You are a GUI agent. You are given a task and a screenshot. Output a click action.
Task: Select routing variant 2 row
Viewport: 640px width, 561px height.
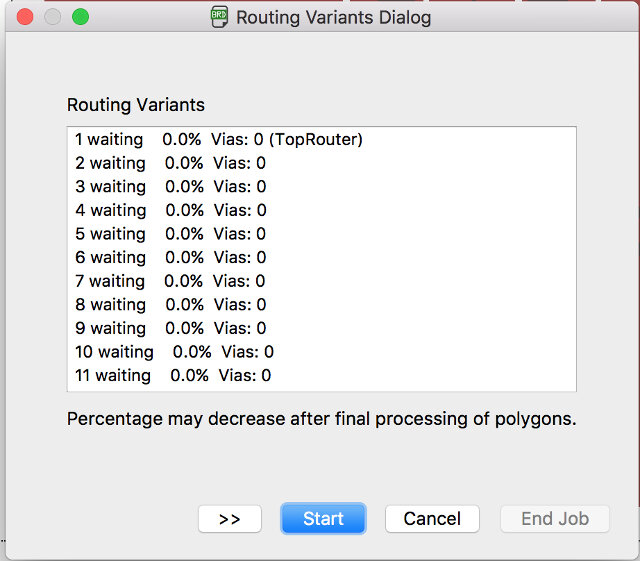point(322,163)
